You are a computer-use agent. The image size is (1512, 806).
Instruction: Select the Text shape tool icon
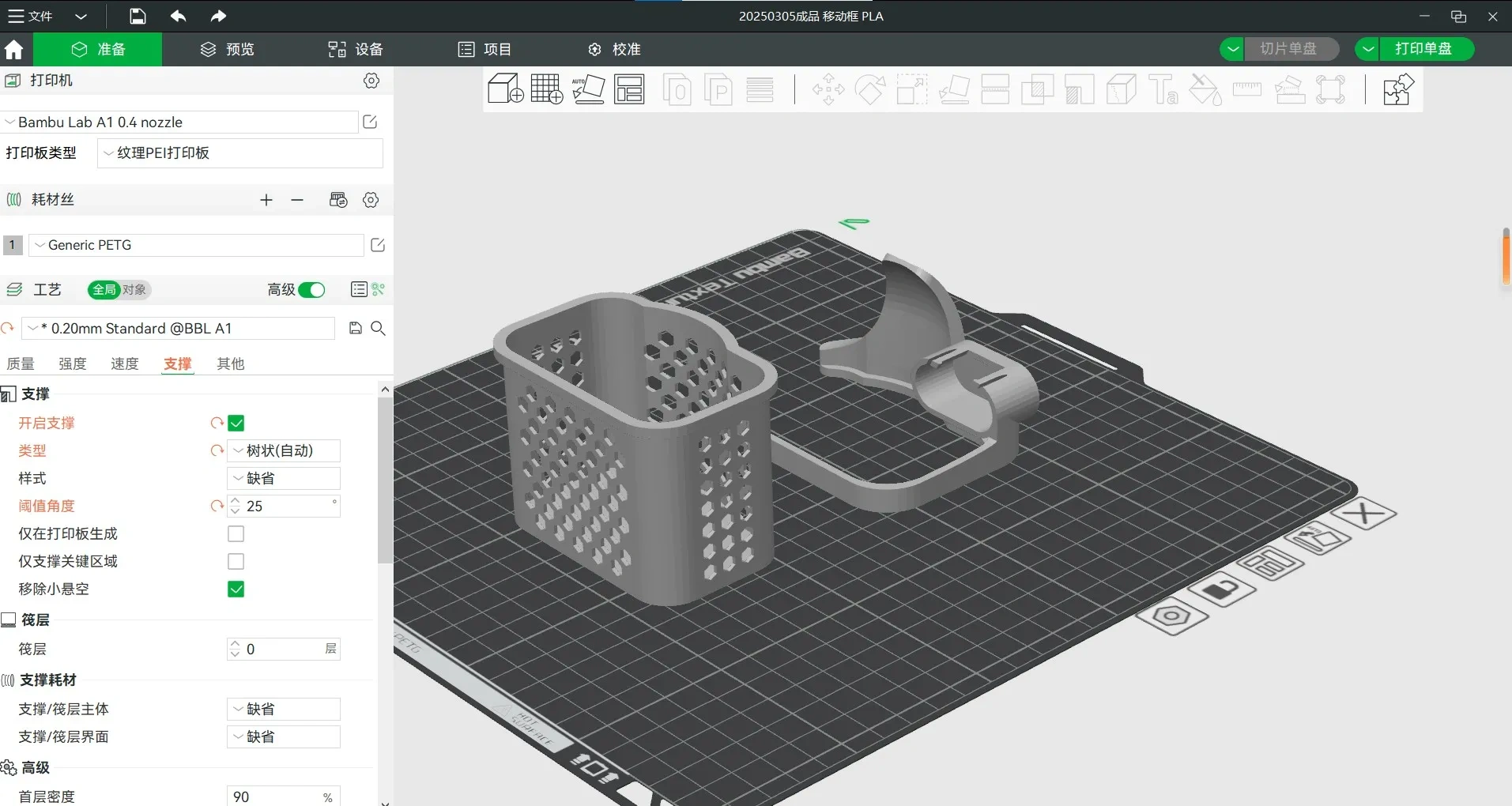1163,89
